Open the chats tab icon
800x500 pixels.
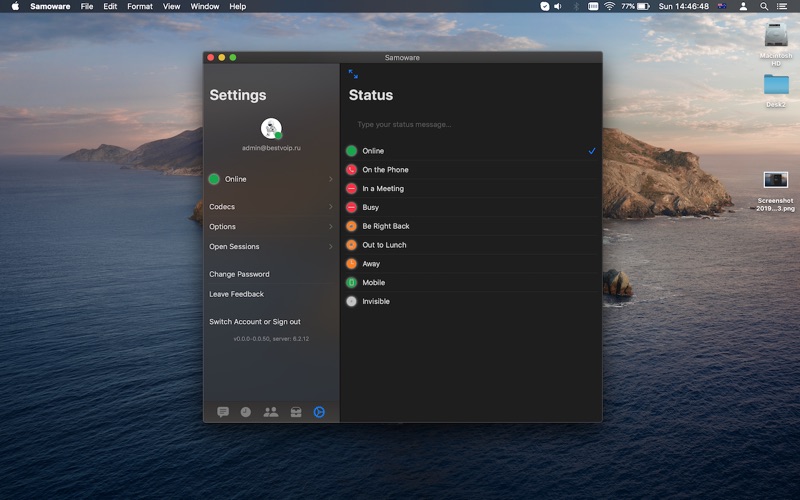[222, 412]
